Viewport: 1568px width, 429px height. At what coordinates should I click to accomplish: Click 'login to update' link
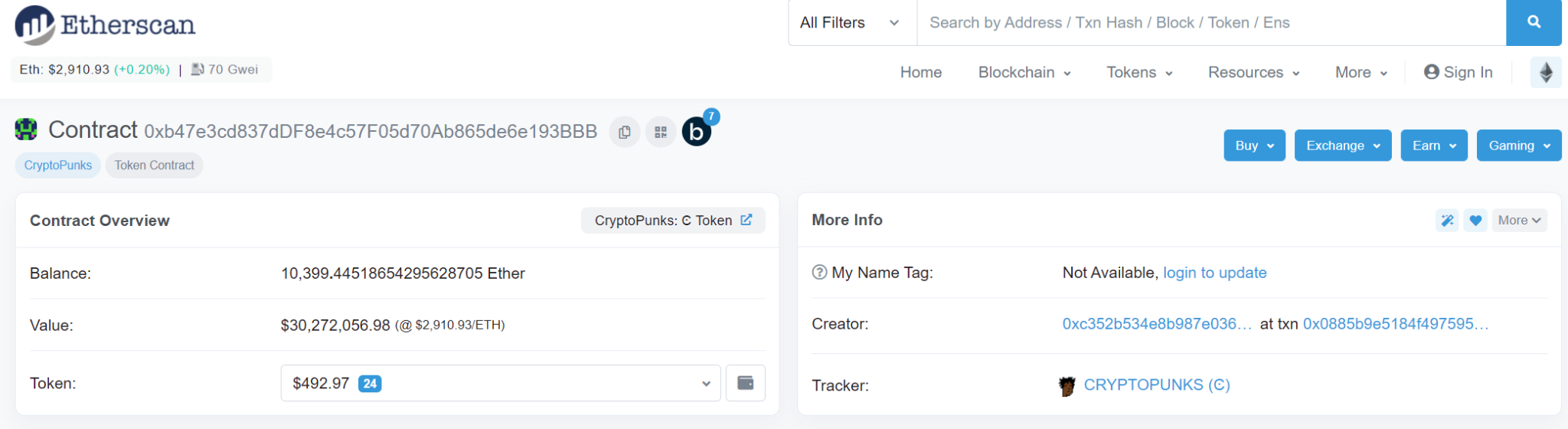pyautogui.click(x=1215, y=273)
